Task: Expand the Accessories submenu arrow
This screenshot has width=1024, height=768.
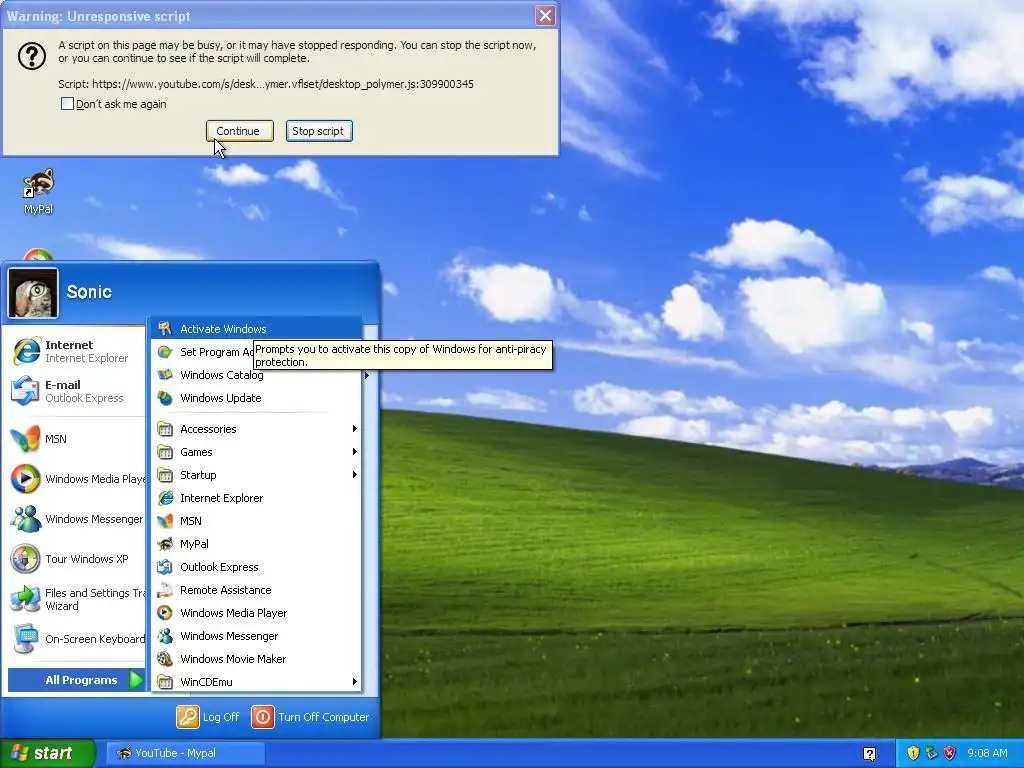Action: pos(355,429)
